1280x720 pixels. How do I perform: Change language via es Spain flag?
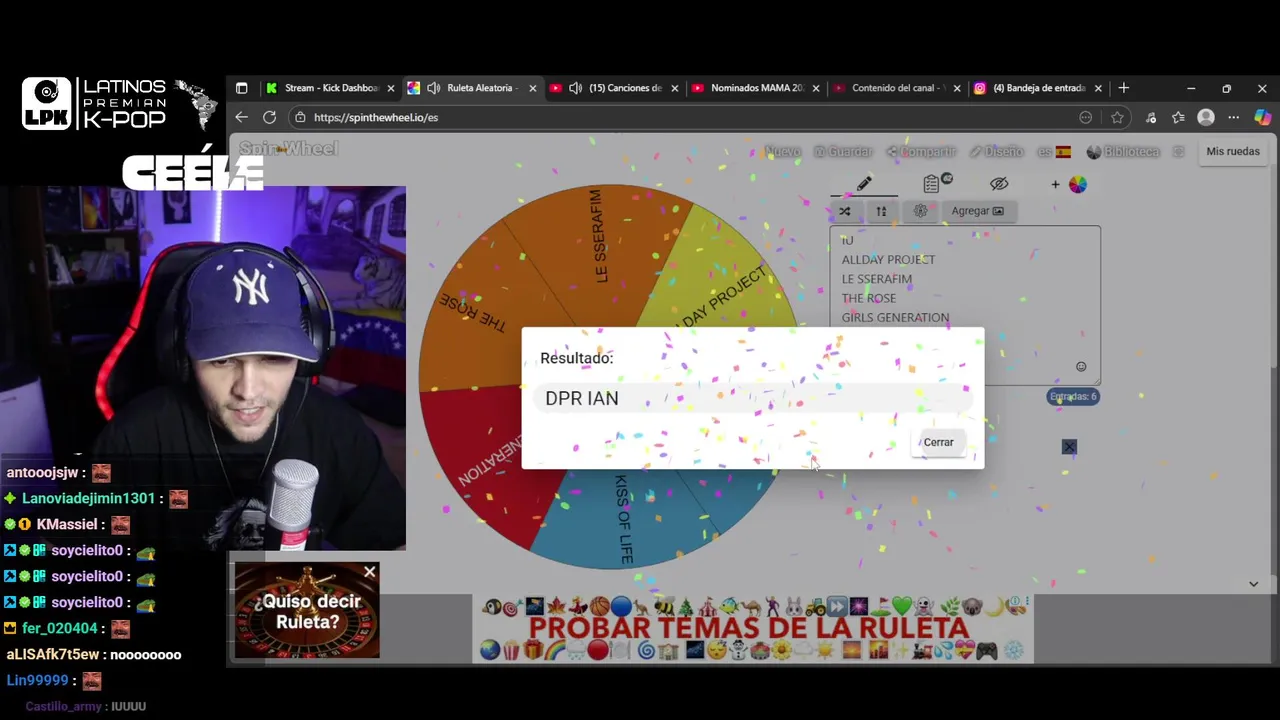(1054, 152)
